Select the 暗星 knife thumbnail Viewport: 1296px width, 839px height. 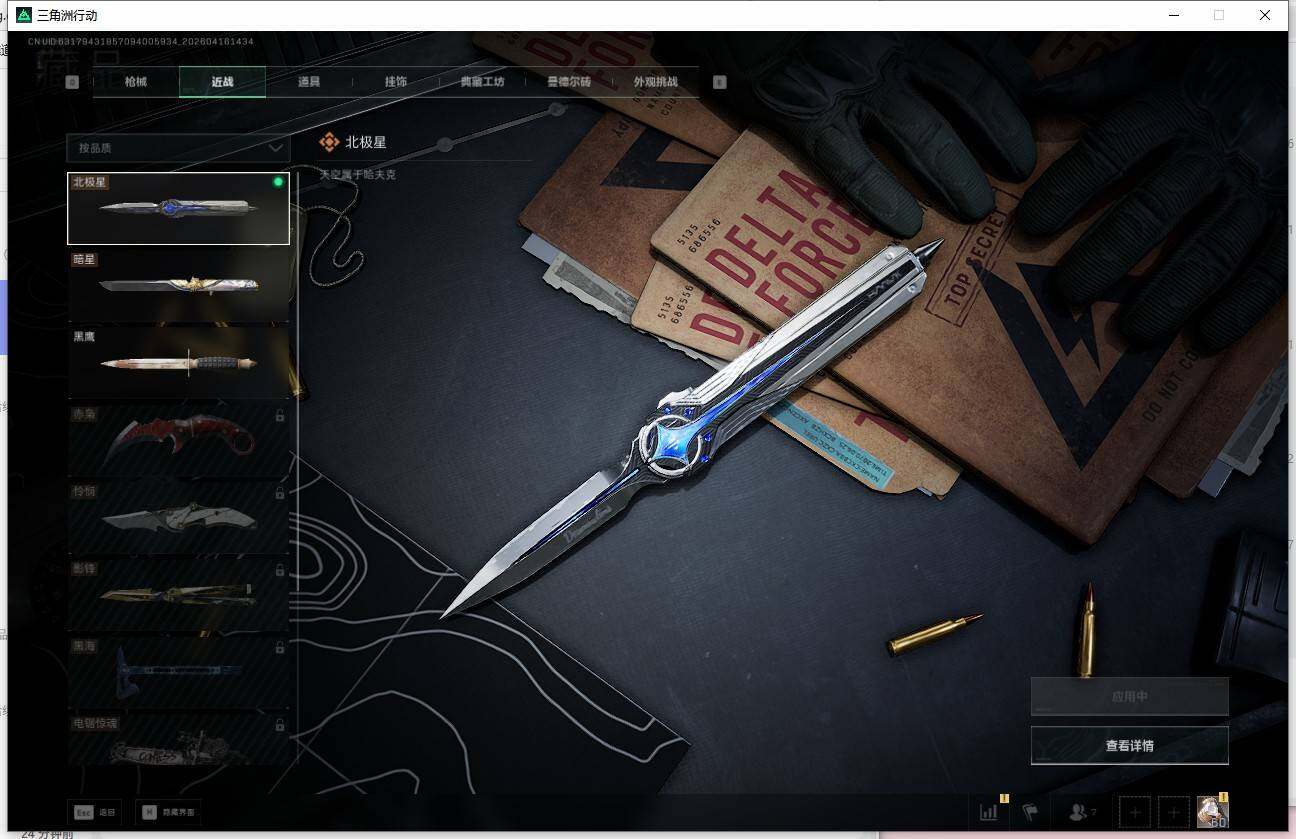point(178,285)
